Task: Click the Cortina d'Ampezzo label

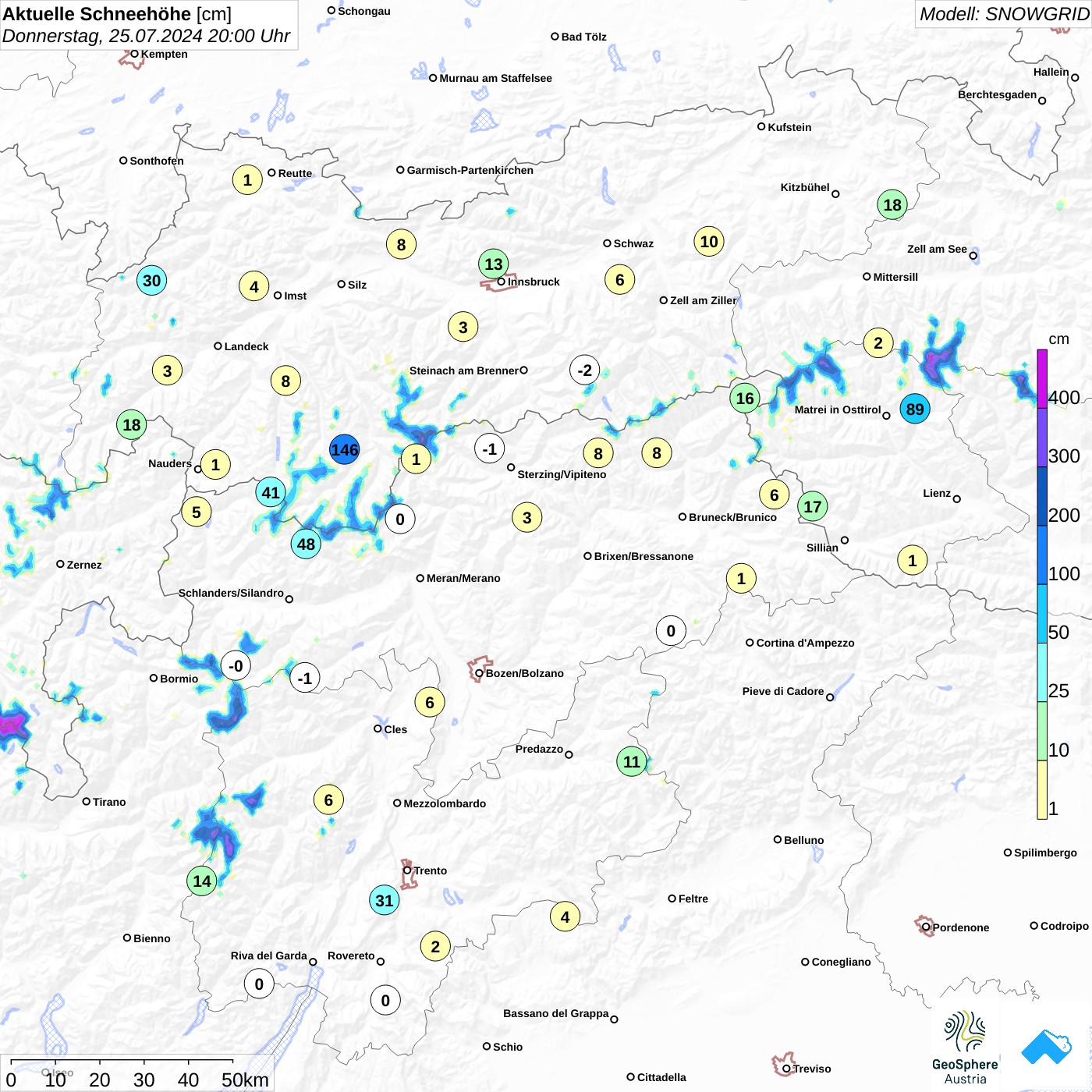Action: [806, 643]
